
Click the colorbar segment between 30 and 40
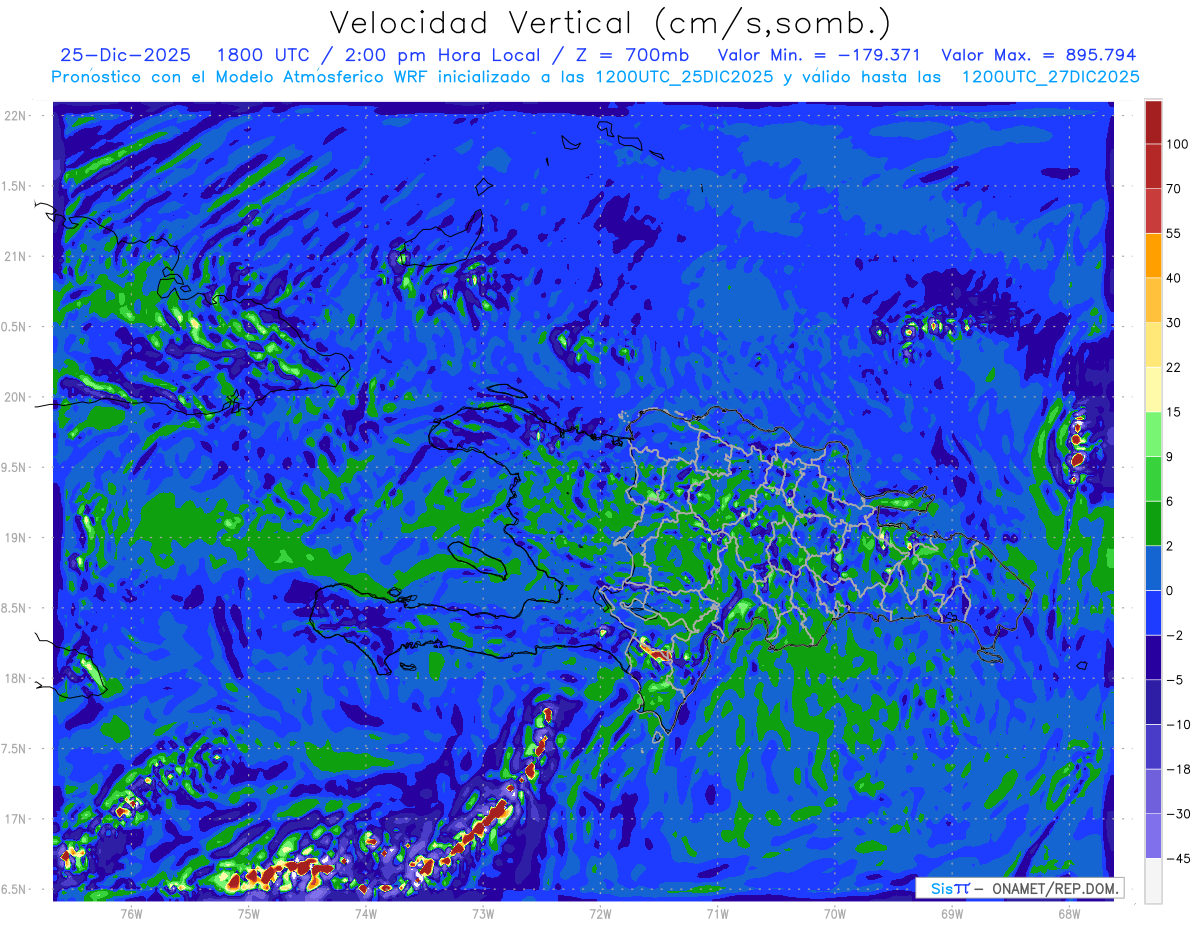(x=1153, y=300)
